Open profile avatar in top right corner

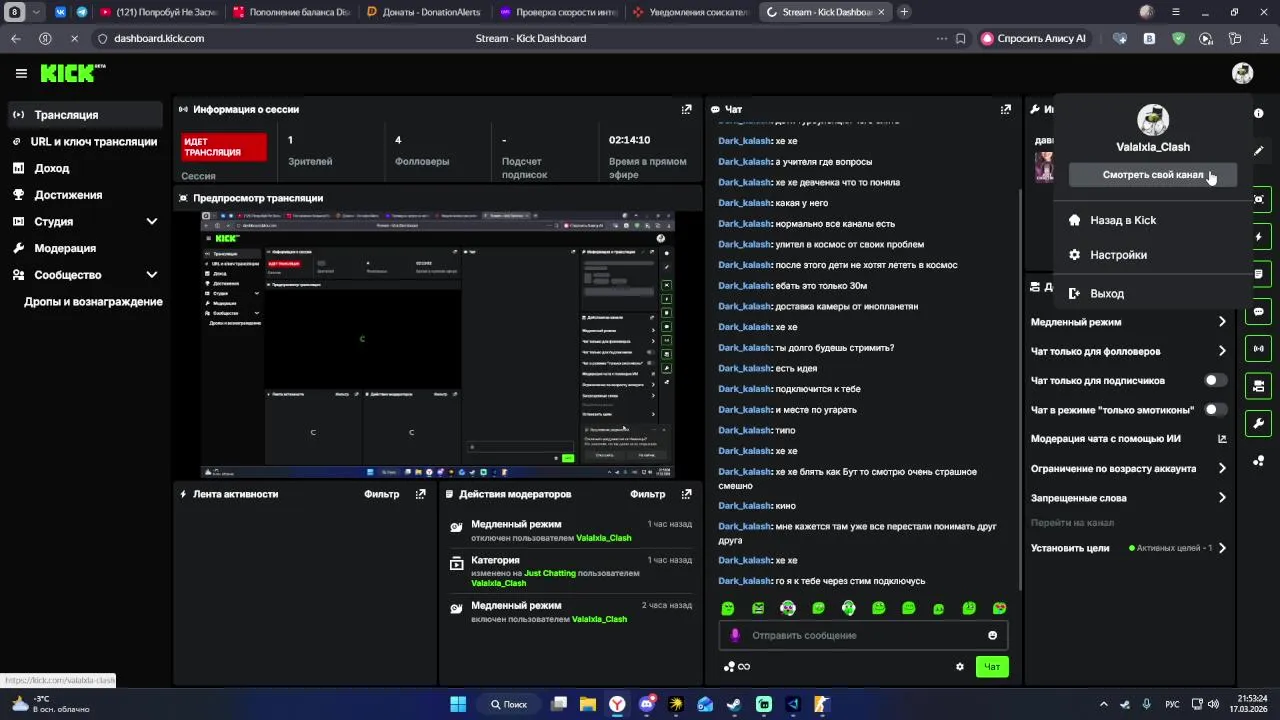(x=1242, y=73)
